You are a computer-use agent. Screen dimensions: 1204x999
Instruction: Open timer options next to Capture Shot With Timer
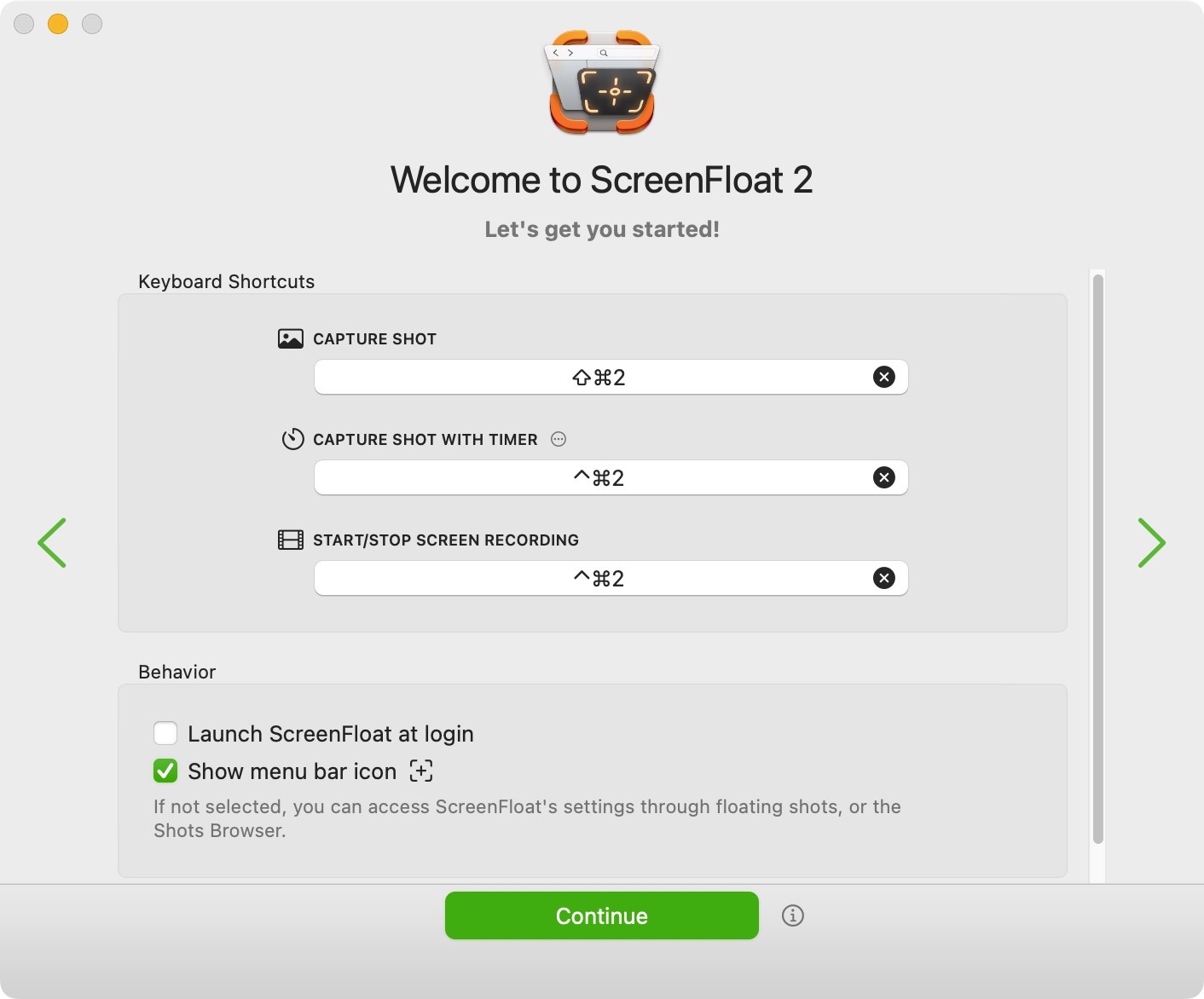click(559, 439)
